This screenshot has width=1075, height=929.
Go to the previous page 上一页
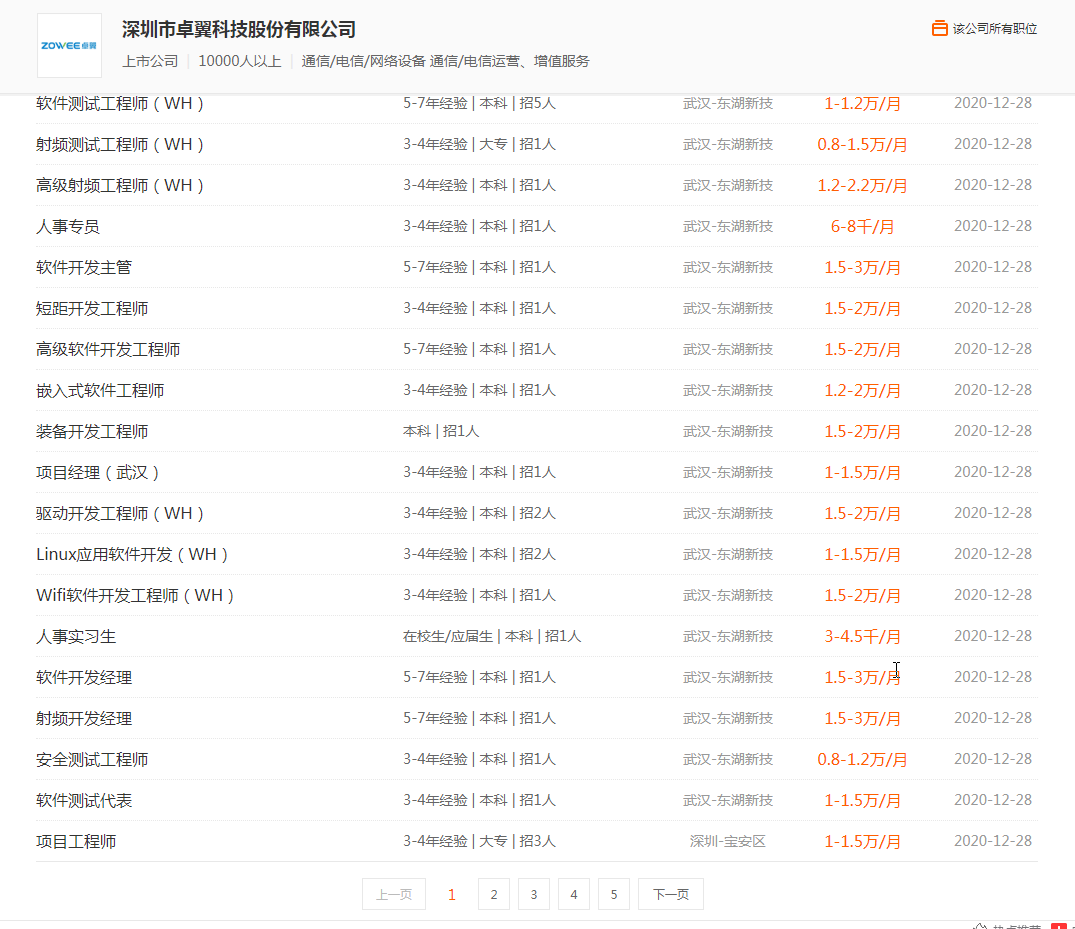pyautogui.click(x=394, y=894)
